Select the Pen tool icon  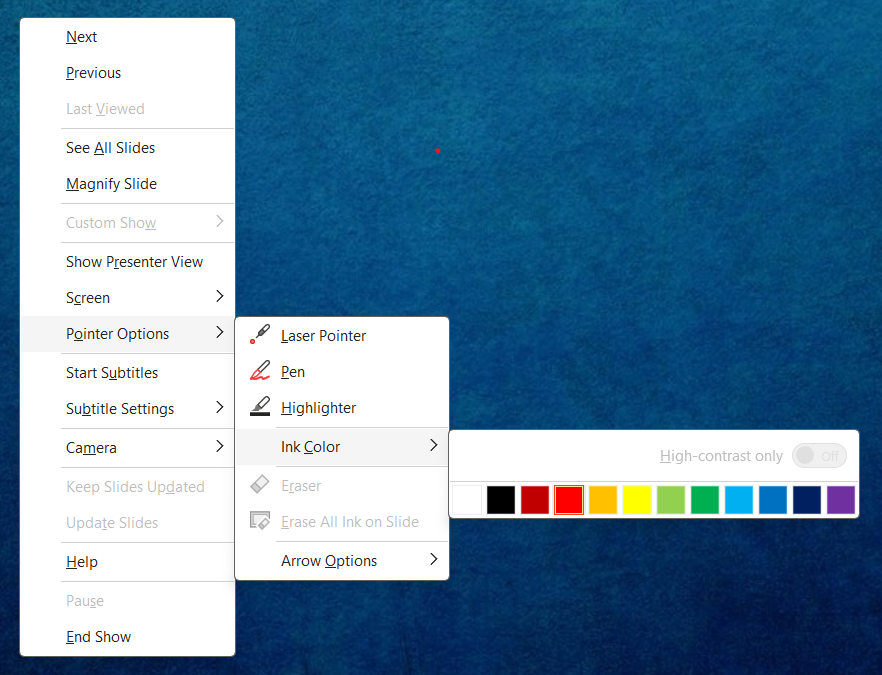click(x=259, y=371)
